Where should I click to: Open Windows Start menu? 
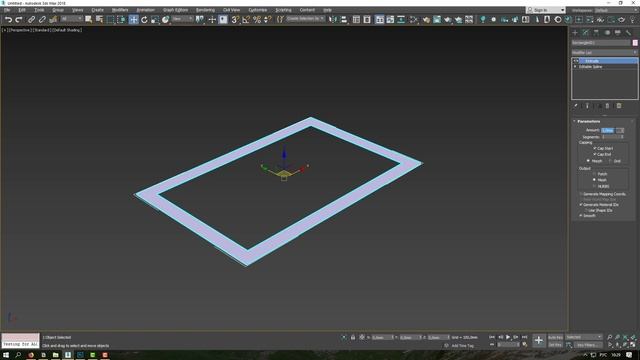tap(6, 355)
